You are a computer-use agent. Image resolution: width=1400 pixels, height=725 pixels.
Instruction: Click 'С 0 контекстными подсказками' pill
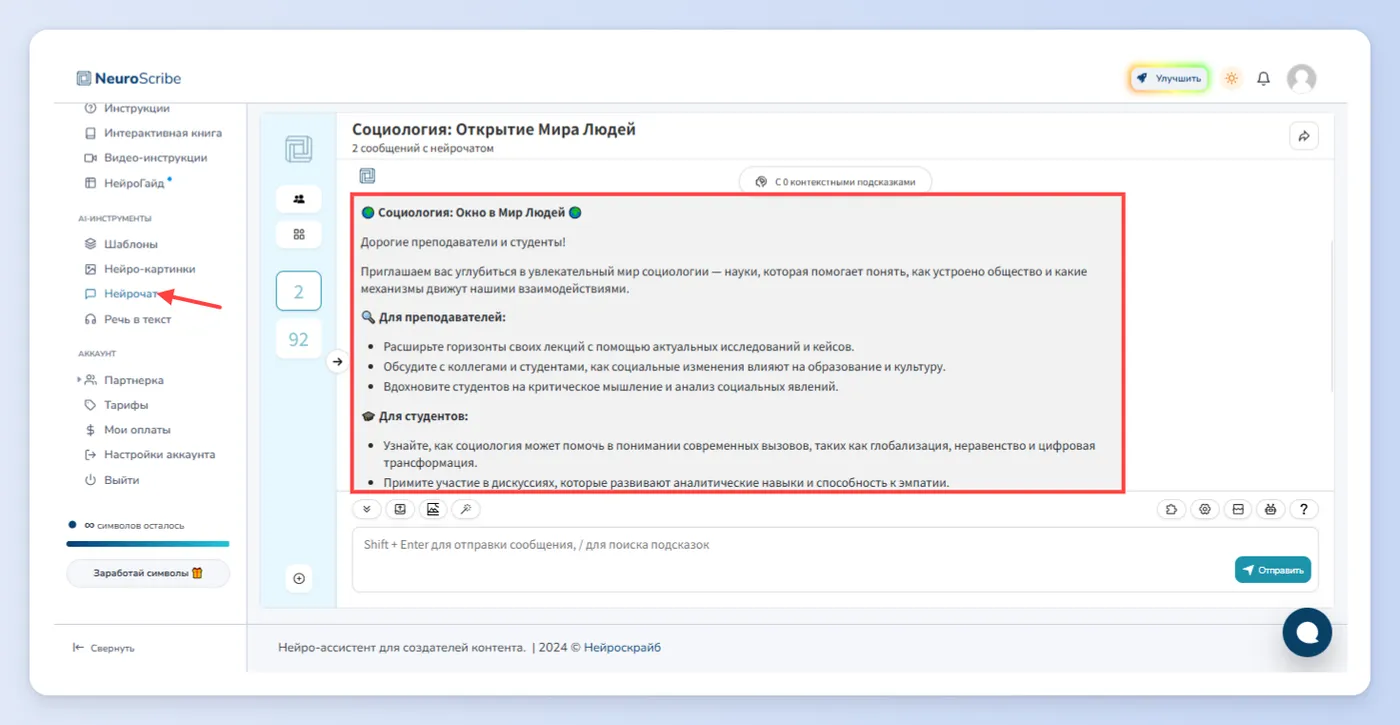tap(835, 182)
